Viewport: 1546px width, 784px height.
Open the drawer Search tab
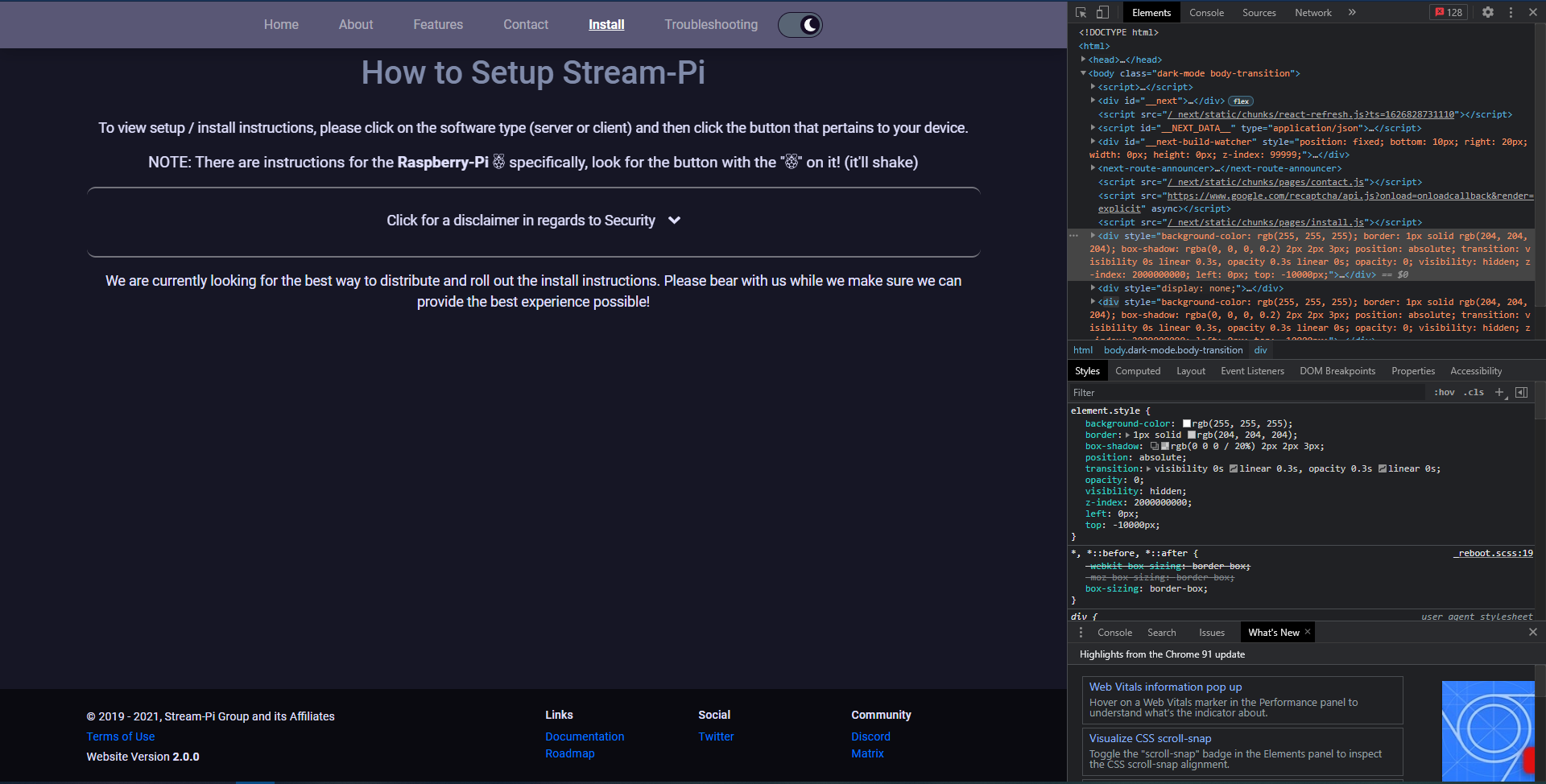[x=1161, y=633]
